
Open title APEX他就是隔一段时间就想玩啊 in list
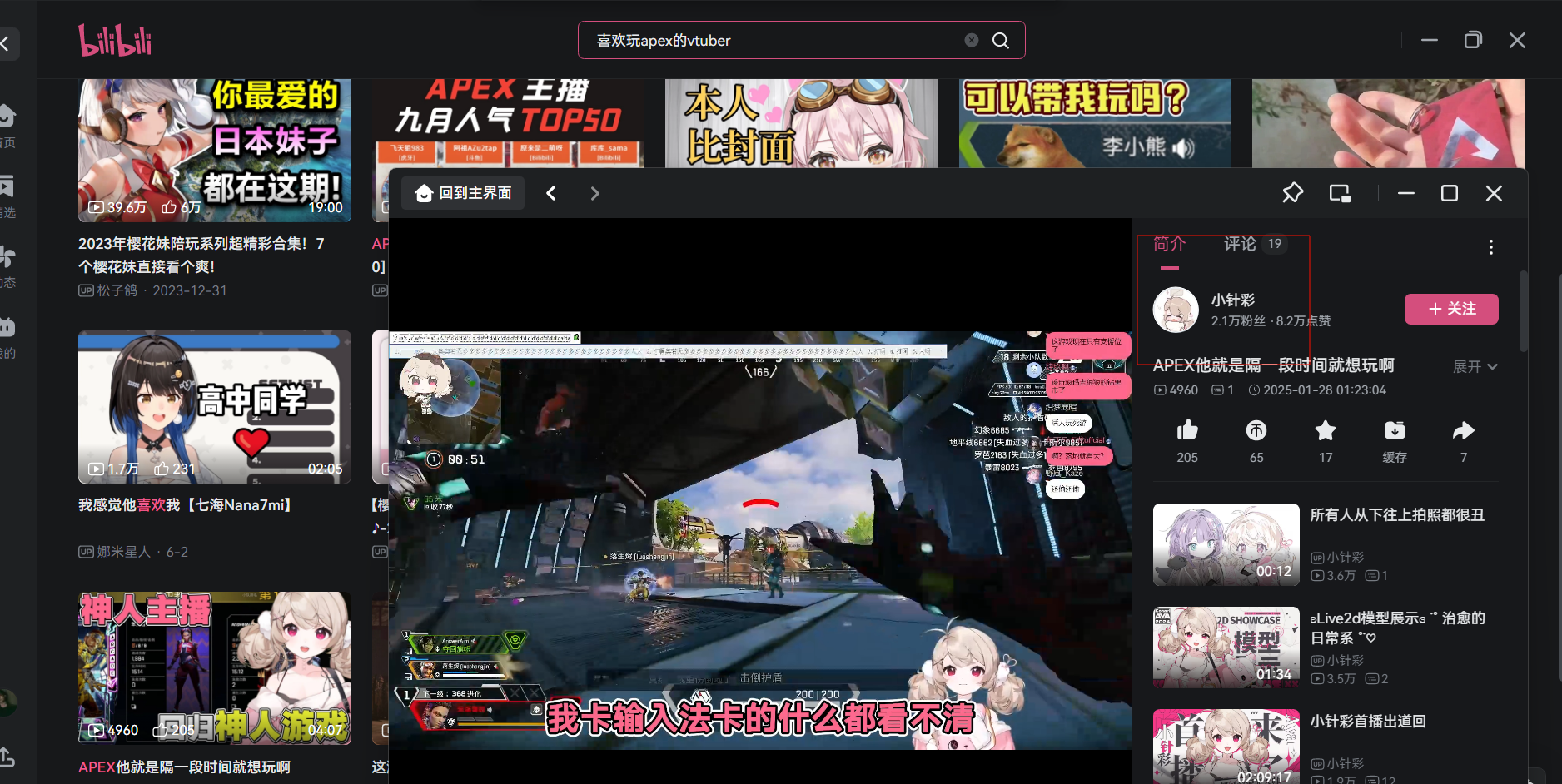[x=184, y=767]
